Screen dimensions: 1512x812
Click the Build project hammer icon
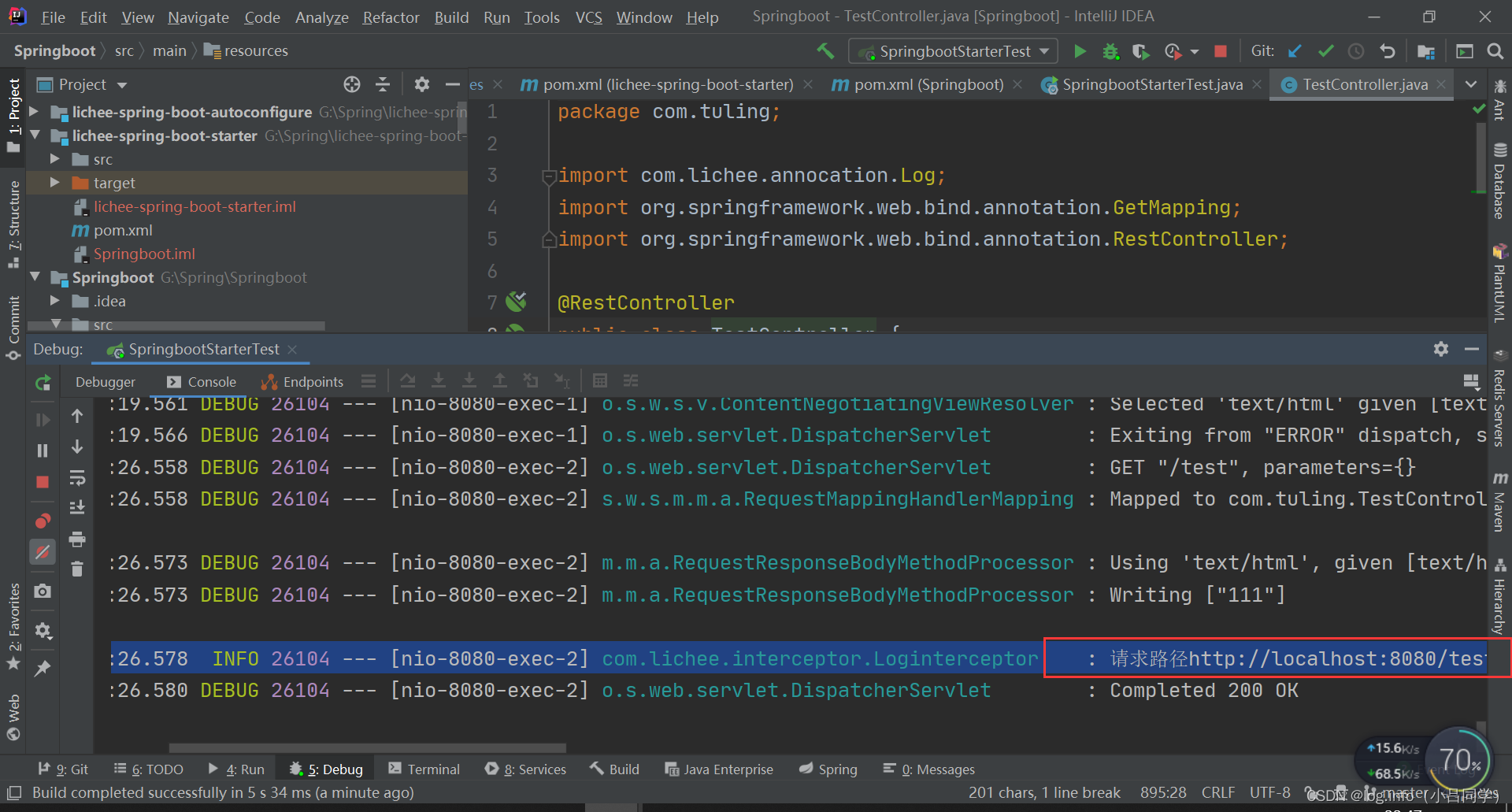coord(825,51)
